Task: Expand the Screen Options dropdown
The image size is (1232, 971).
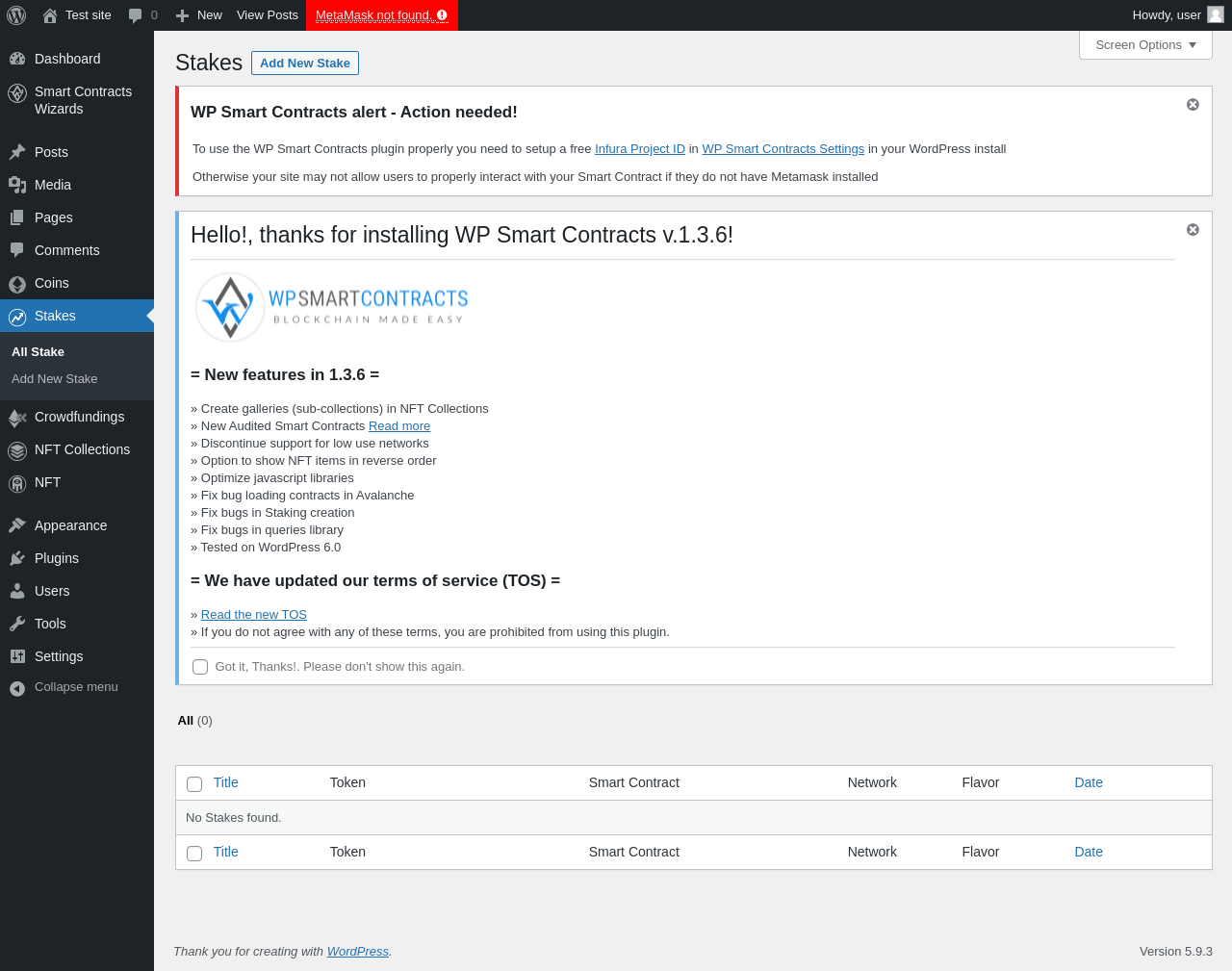Action: pyautogui.click(x=1145, y=45)
